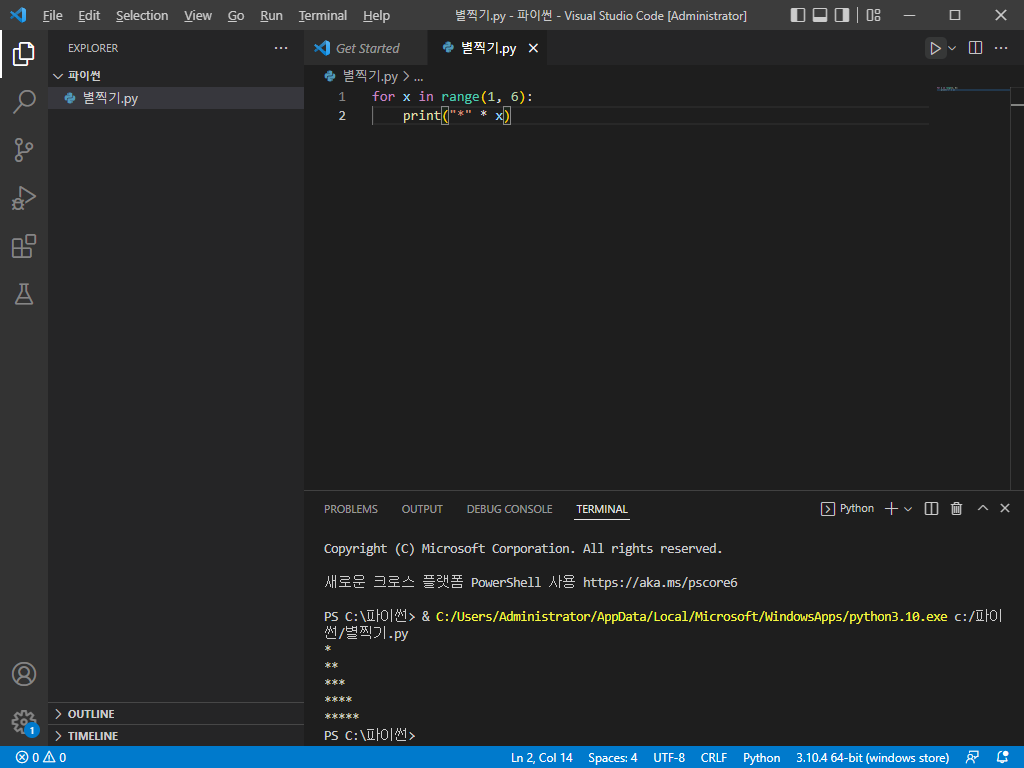This screenshot has width=1024, height=768.
Task: Expand the TIMELINE section
Action: (176, 736)
